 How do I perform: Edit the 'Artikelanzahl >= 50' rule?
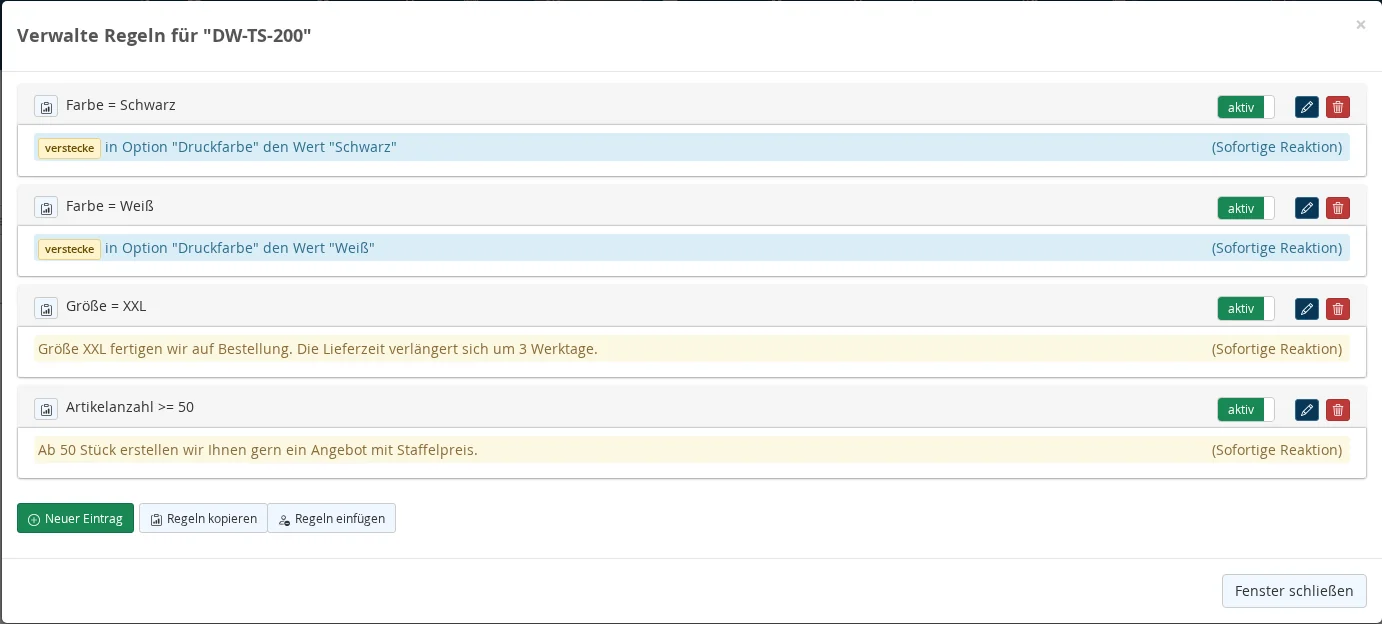pyautogui.click(x=1307, y=410)
